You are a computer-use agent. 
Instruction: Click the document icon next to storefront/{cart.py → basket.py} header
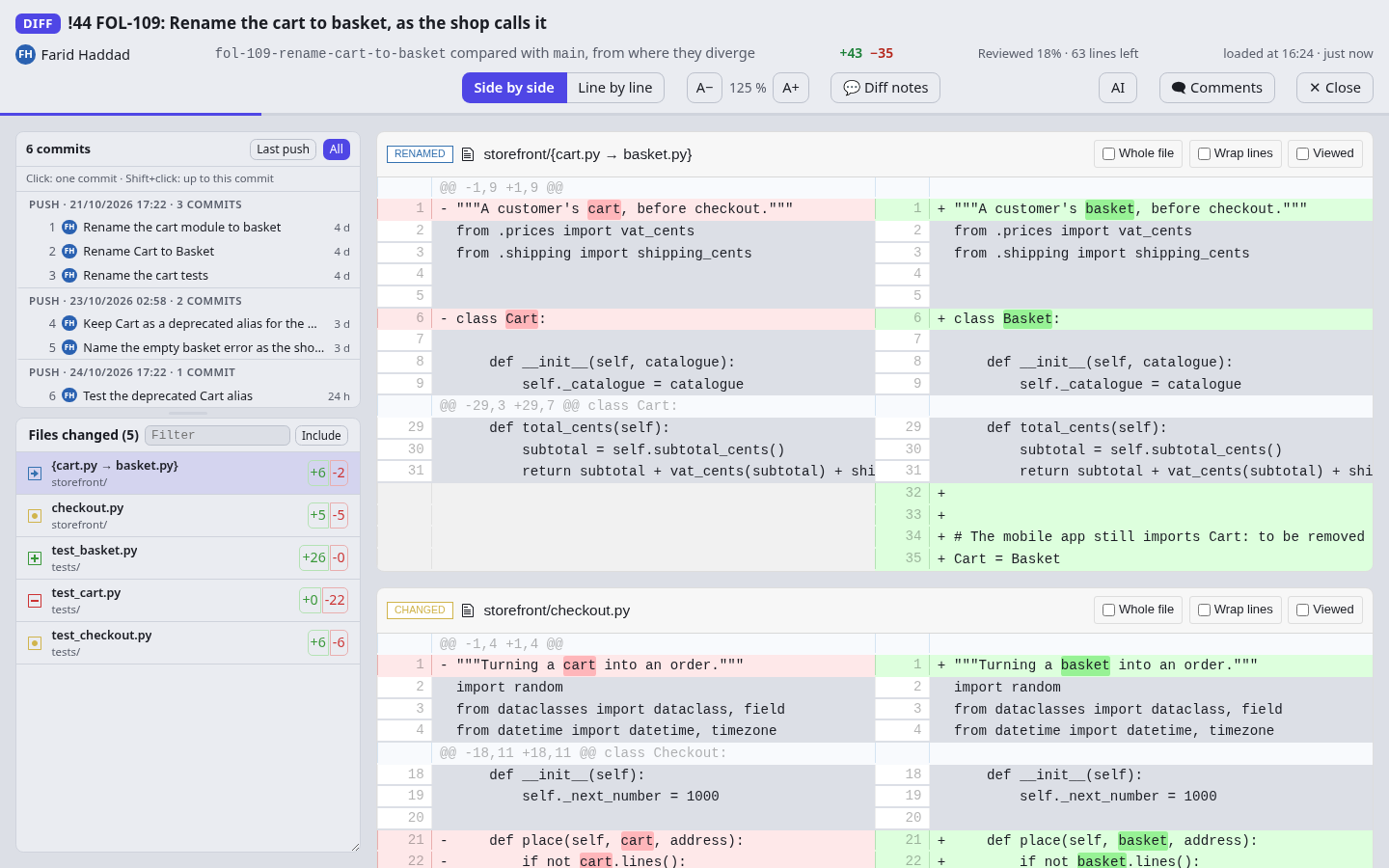[x=468, y=154]
